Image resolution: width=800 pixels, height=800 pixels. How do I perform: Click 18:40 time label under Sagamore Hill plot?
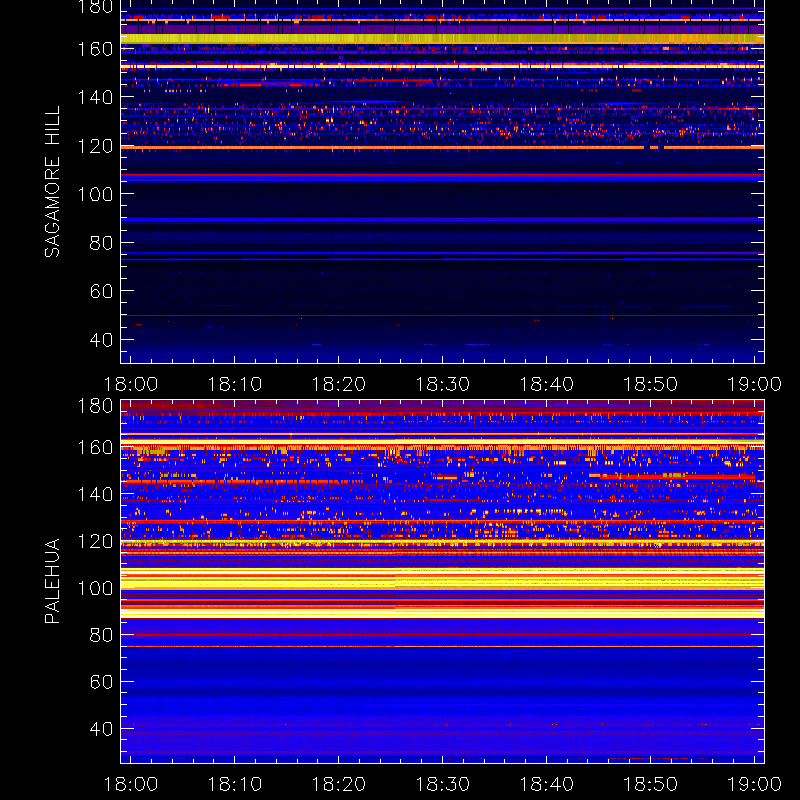tap(547, 384)
